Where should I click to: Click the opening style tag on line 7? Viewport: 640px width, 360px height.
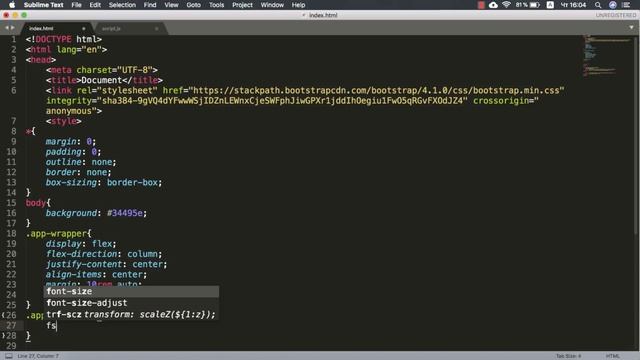click(64, 121)
